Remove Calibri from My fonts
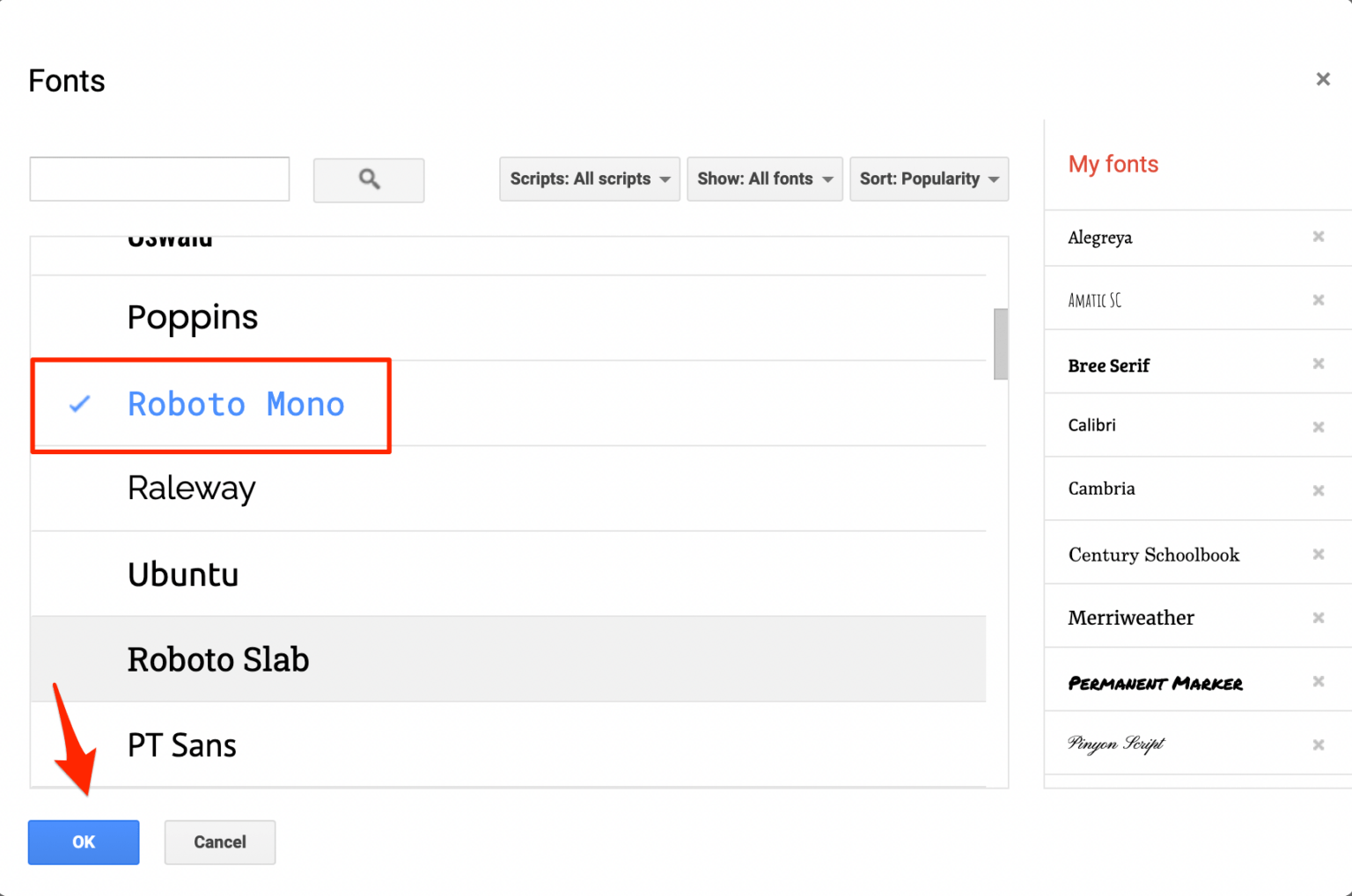The image size is (1352, 896). 1319,426
